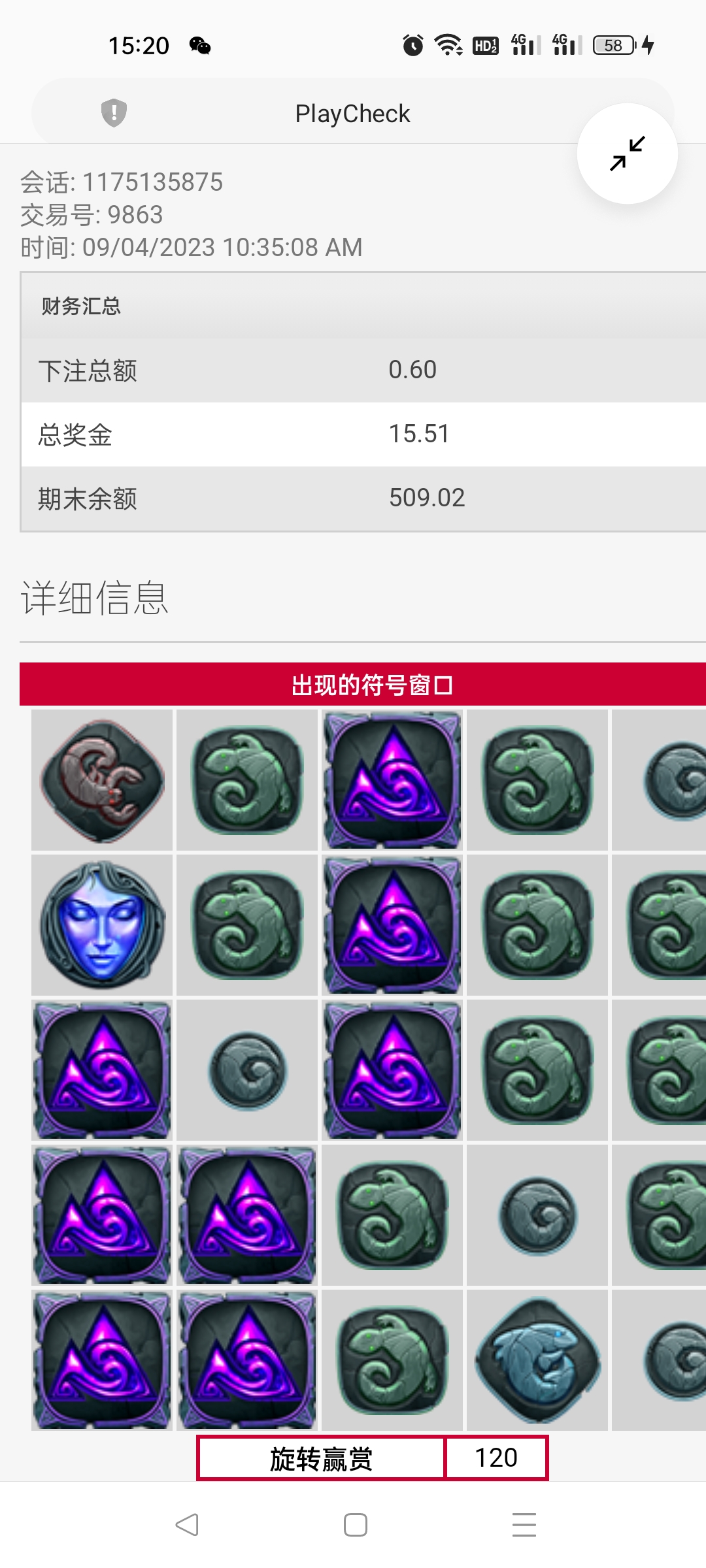Select the blue face medusa symbol
Image resolution: width=706 pixels, height=1568 pixels.
[102, 925]
